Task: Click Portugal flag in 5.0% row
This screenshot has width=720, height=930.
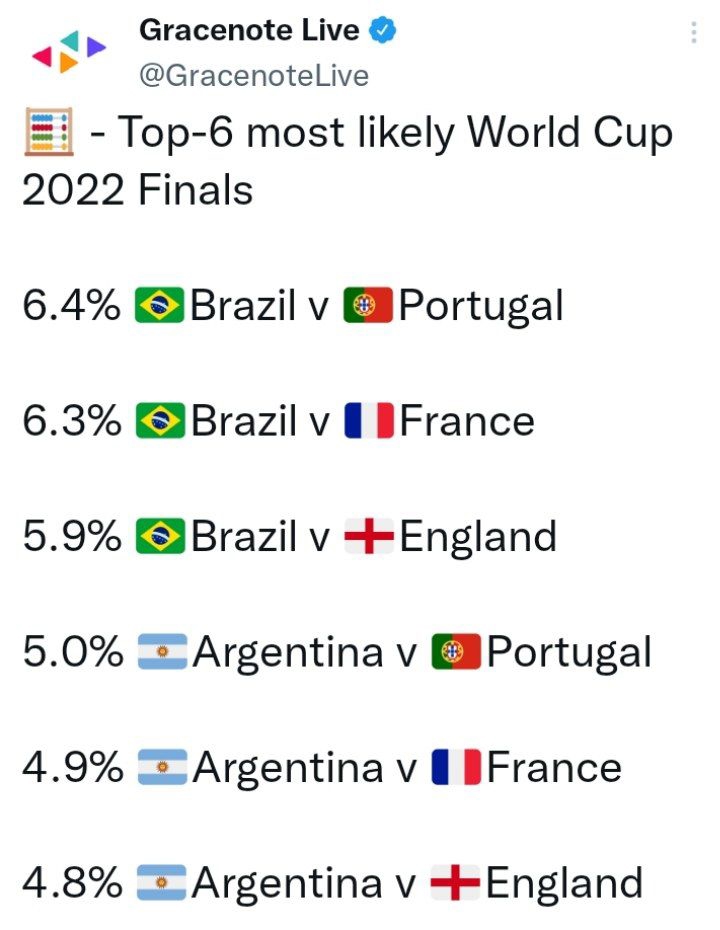Action: pos(456,651)
